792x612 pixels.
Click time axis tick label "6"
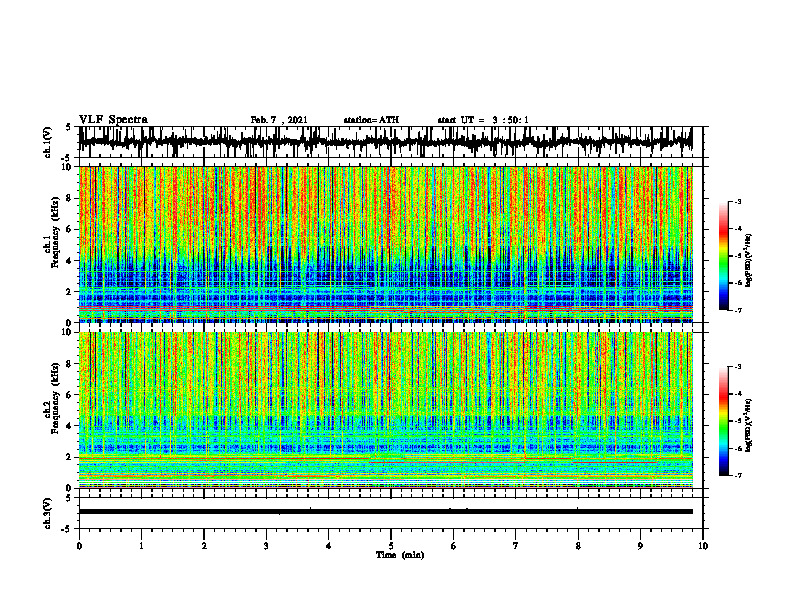pos(454,546)
